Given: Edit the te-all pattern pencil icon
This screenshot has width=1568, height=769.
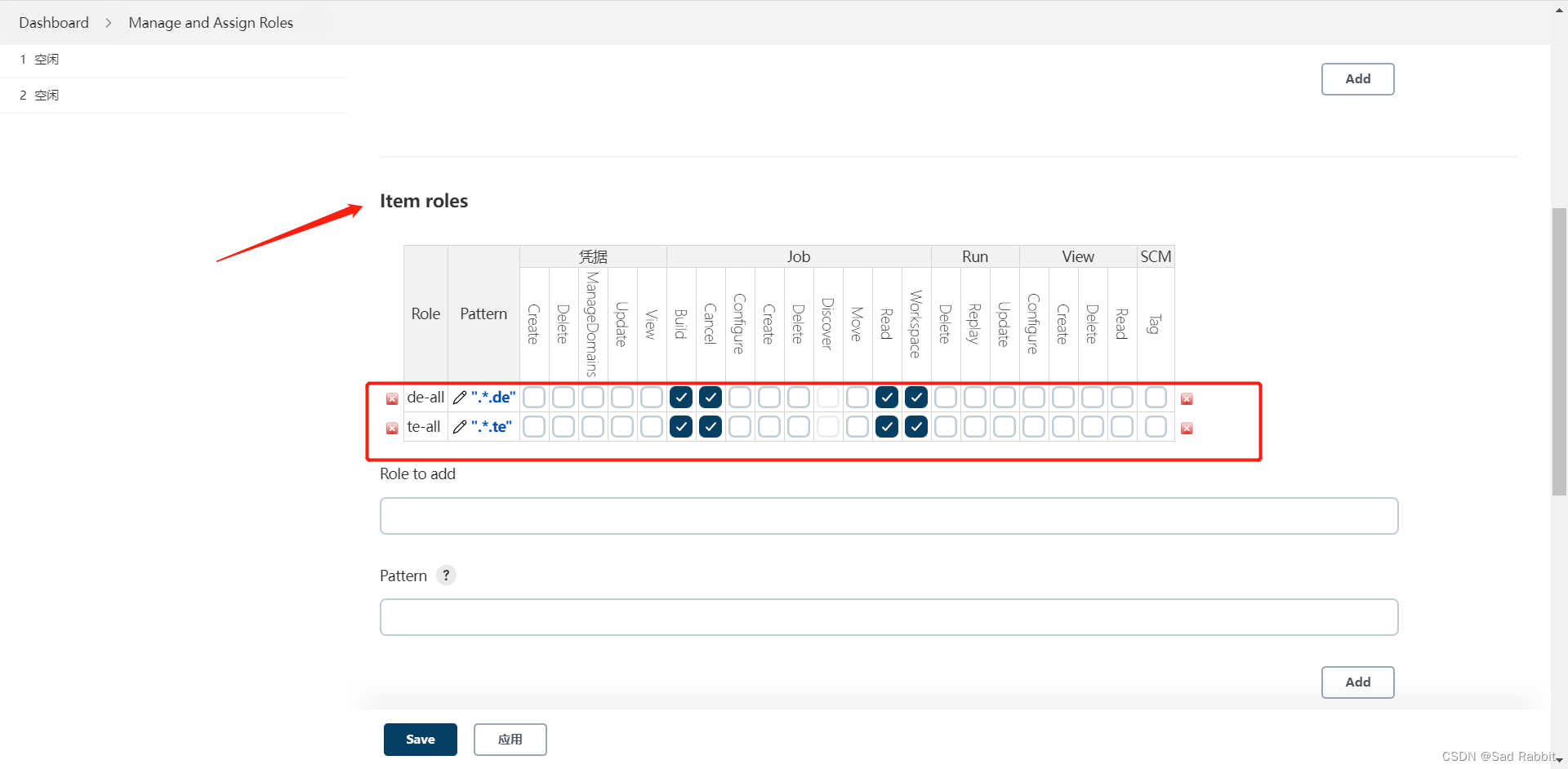Looking at the screenshot, I should [460, 427].
